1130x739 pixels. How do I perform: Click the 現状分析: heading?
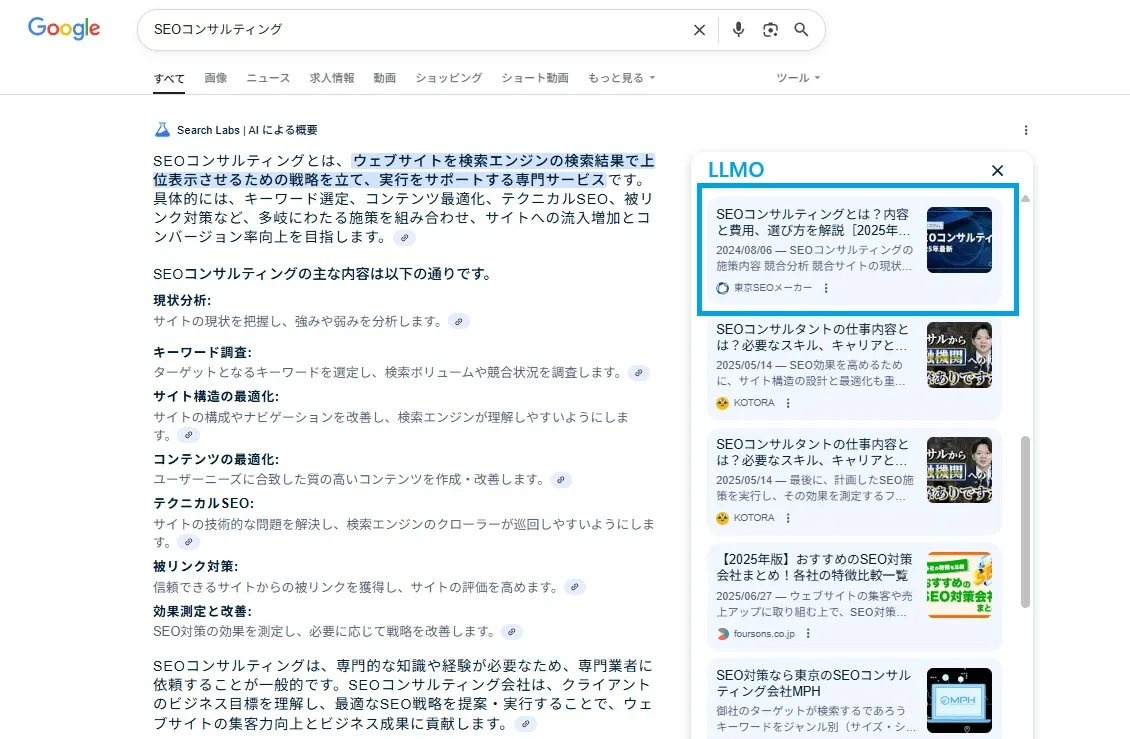pos(182,301)
